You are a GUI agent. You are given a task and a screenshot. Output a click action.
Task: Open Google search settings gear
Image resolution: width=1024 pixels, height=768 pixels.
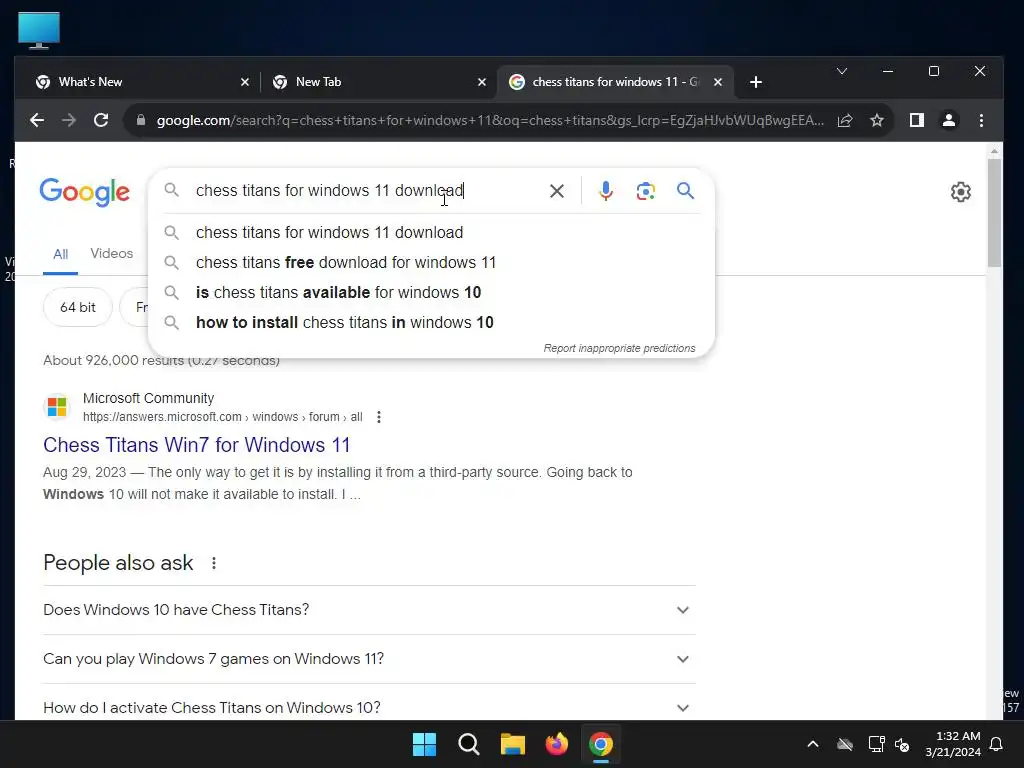click(961, 192)
